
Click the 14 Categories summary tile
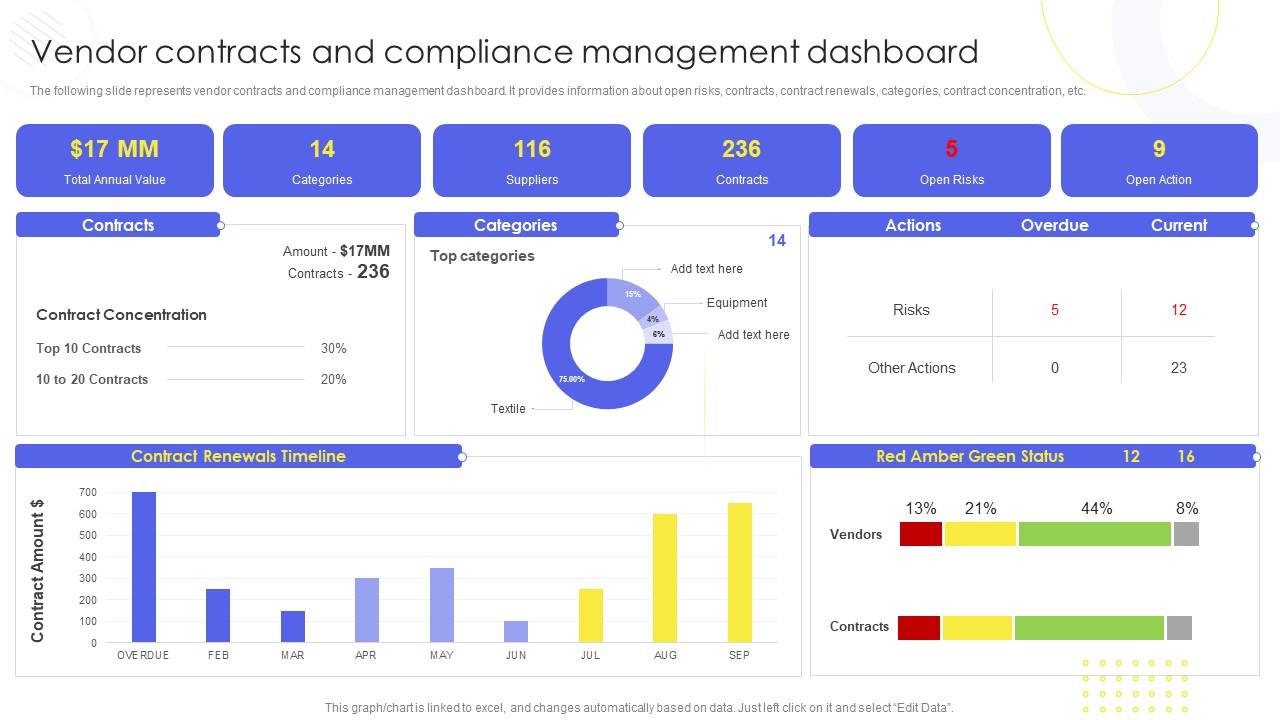[x=322, y=160]
